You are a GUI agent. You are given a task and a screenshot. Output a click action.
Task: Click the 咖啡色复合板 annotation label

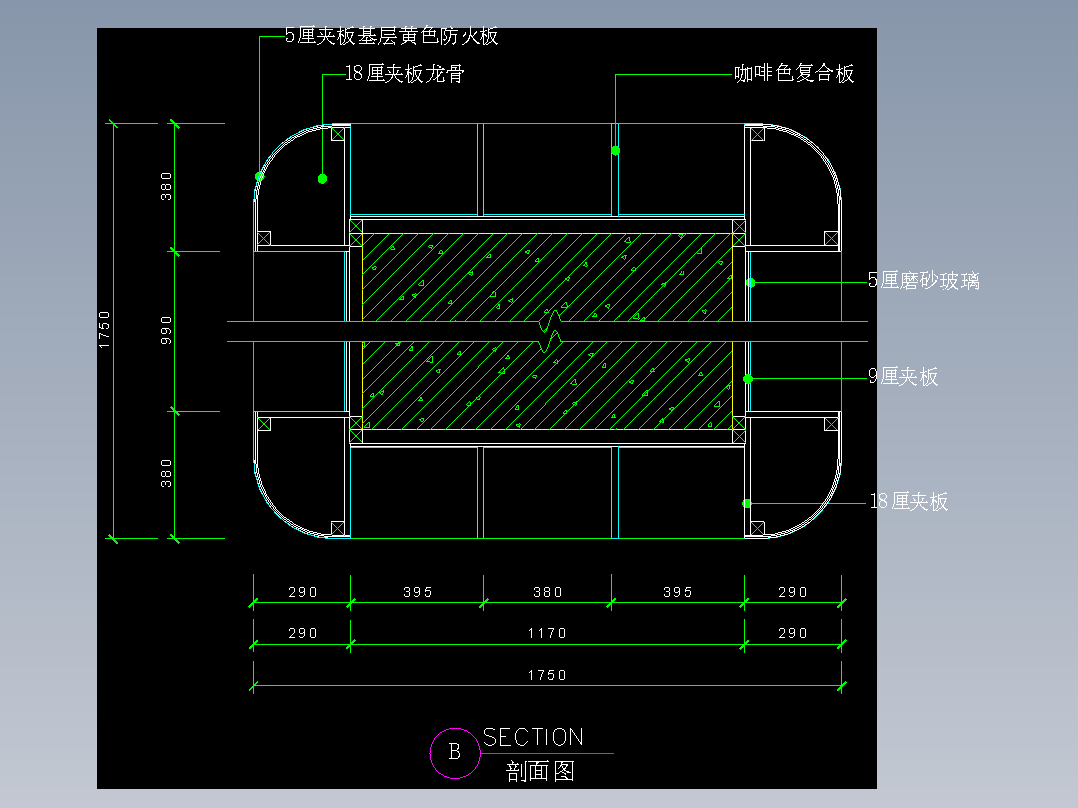click(794, 73)
